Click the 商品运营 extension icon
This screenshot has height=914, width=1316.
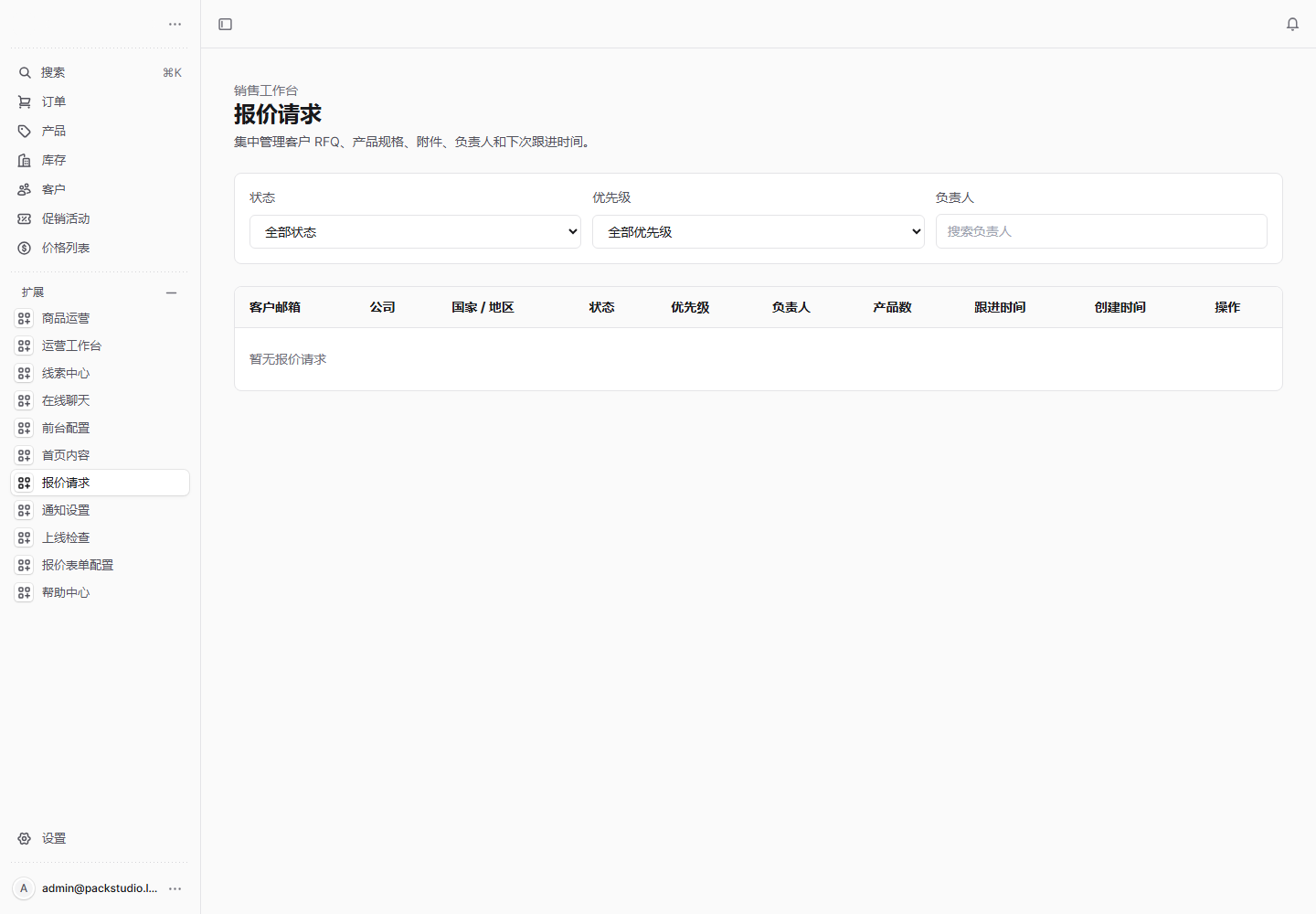pyautogui.click(x=25, y=318)
